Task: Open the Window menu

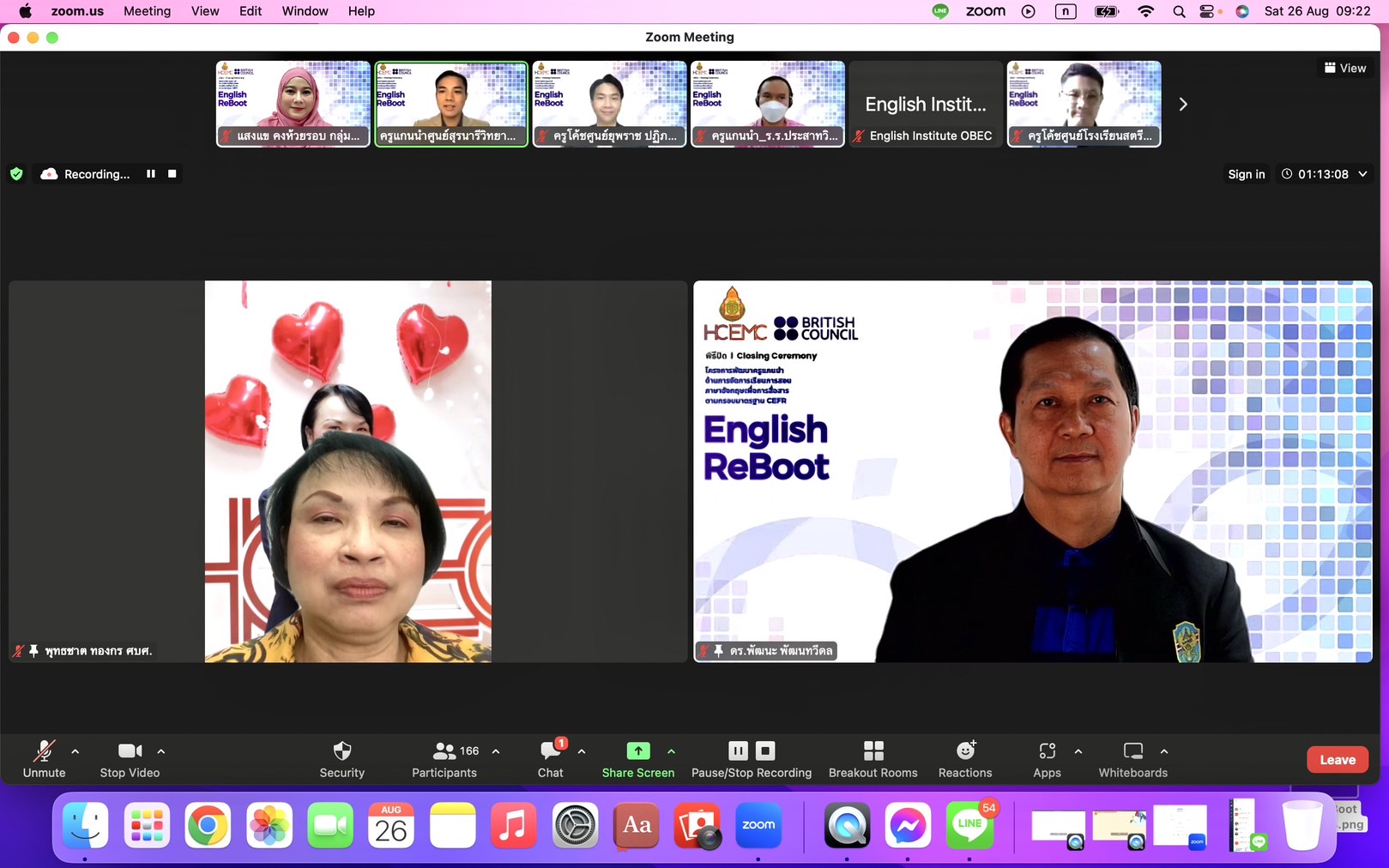Action: (x=305, y=11)
